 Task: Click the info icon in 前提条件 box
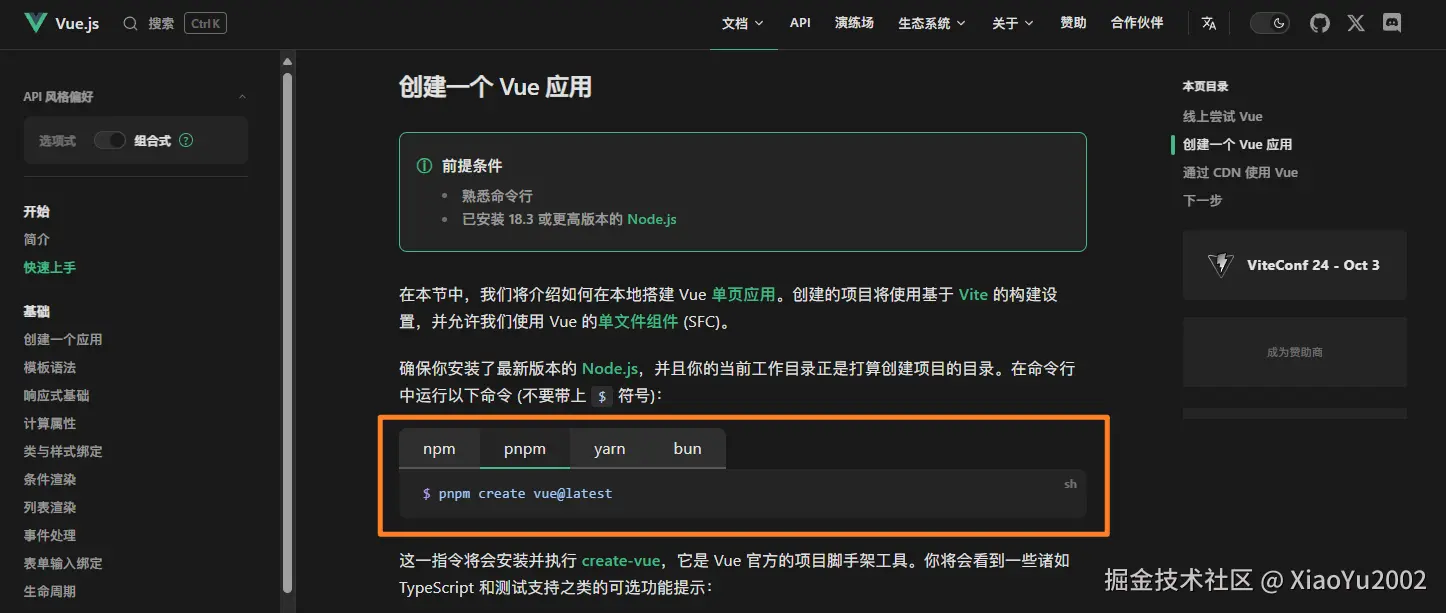pos(423,165)
